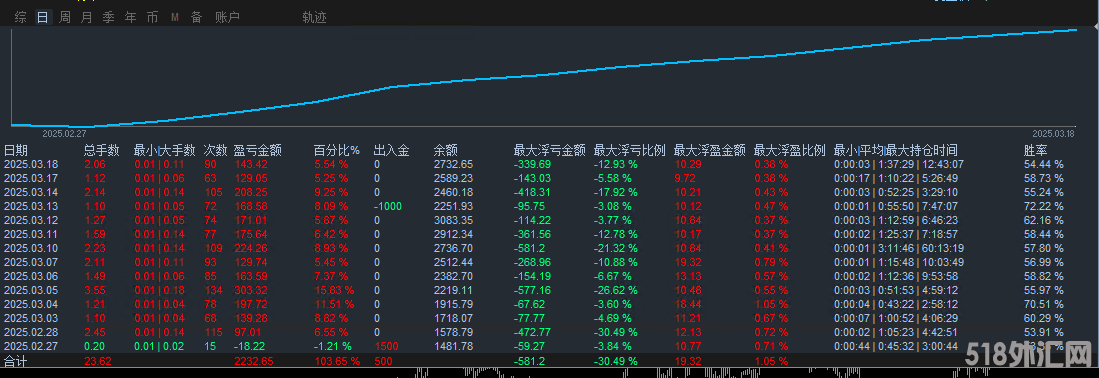
Task: Click win rate 72.22 %
Action: click(1044, 206)
